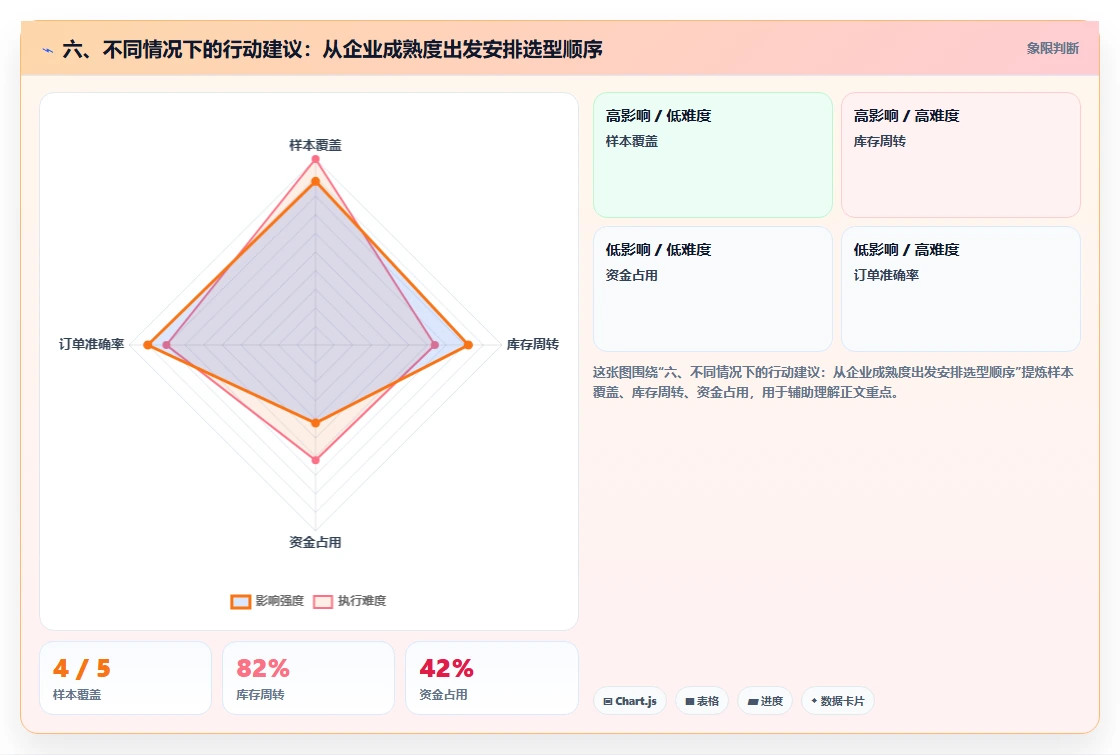Click the pink data point at top vertex
This screenshot has width=1120, height=755.
pyautogui.click(x=315, y=159)
